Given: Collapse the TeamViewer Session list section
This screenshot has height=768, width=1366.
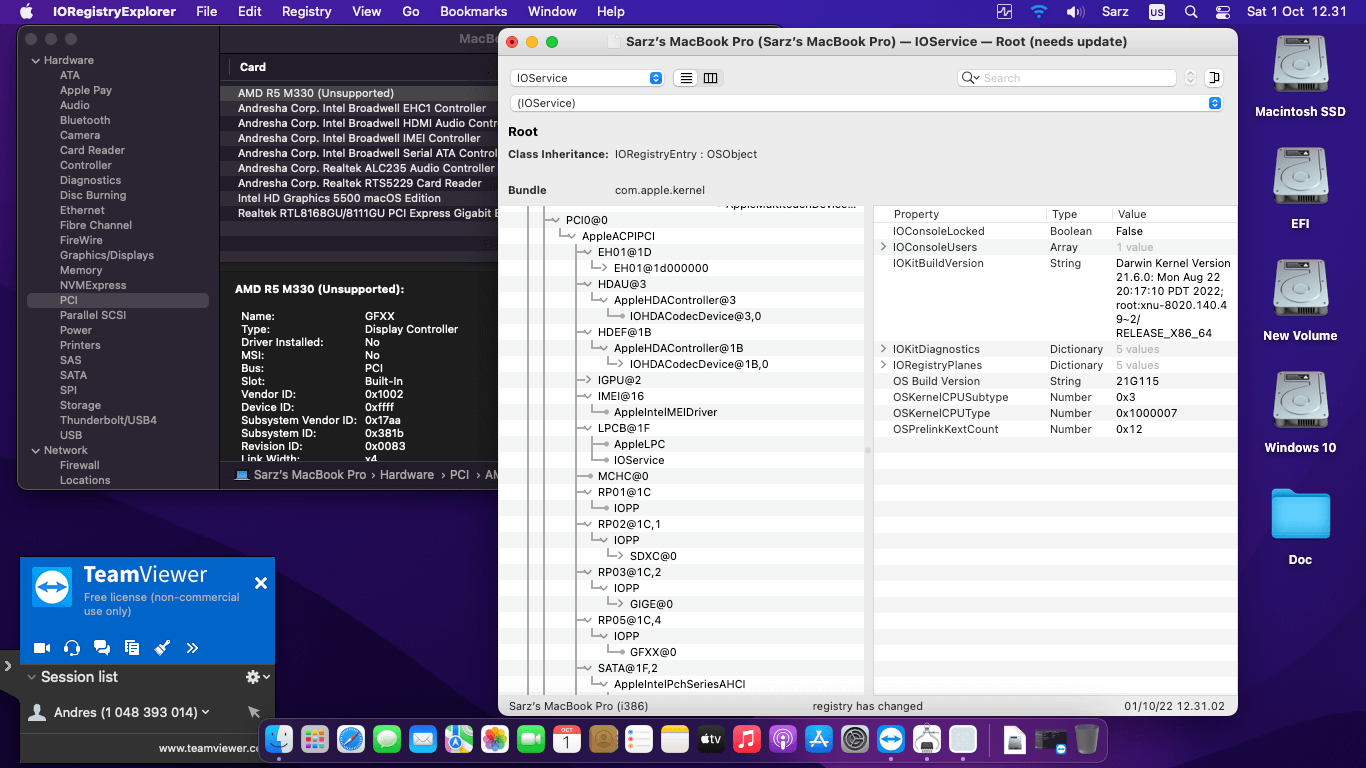Looking at the screenshot, I should click(x=31, y=677).
